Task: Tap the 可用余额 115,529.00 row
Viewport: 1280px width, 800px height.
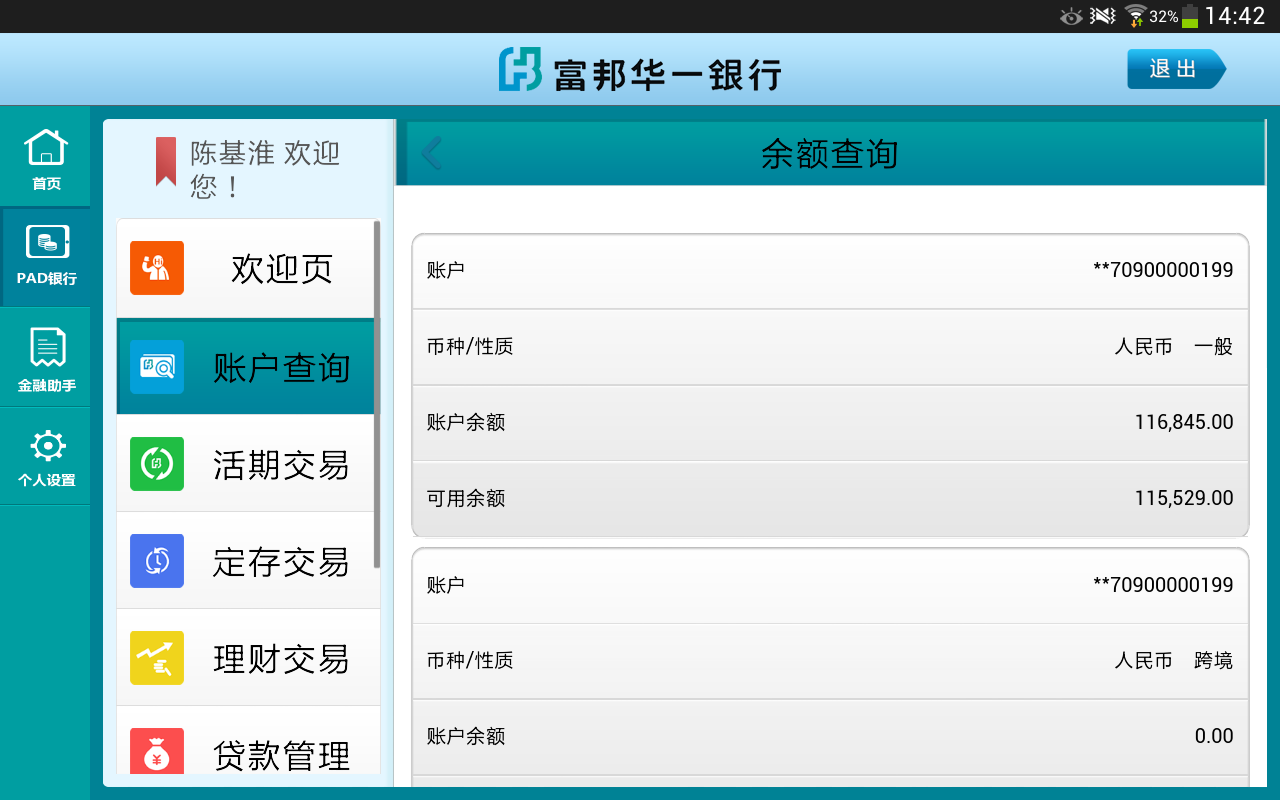Action: (830, 499)
